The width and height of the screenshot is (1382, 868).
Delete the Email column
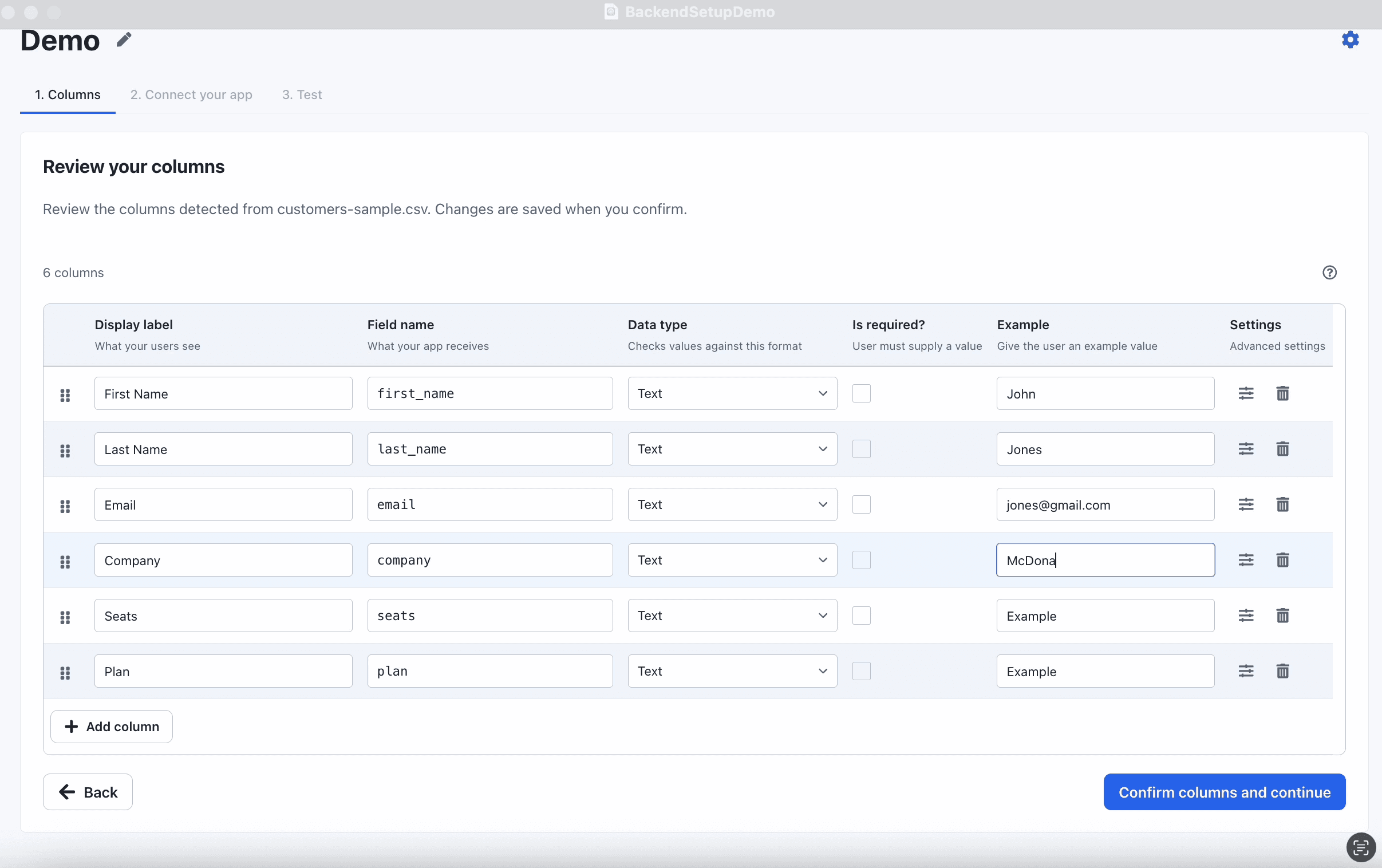(x=1282, y=504)
